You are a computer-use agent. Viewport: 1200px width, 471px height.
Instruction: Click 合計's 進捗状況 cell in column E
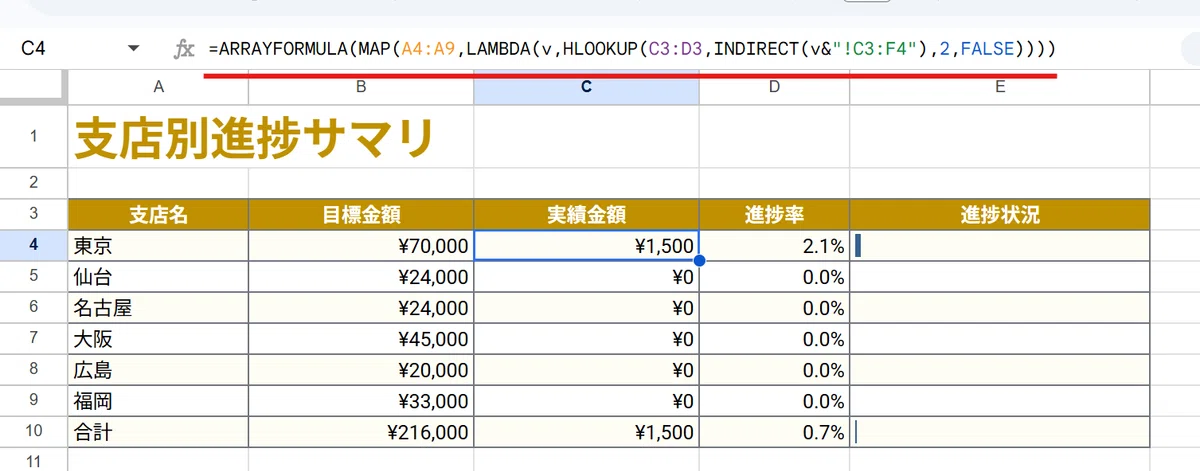[x=1000, y=432]
